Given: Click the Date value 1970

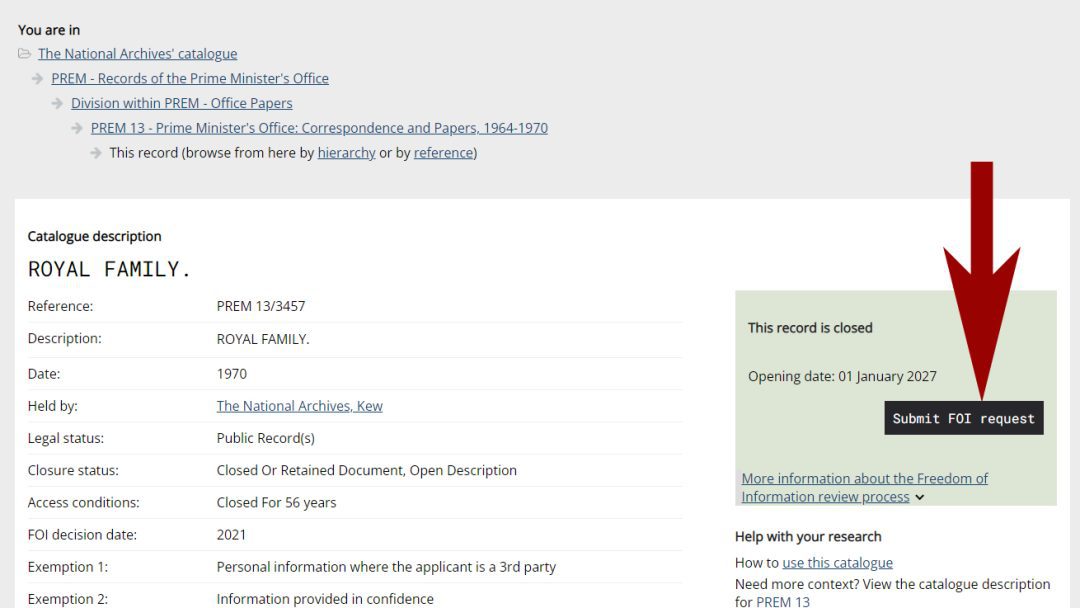Looking at the screenshot, I should [x=231, y=374].
